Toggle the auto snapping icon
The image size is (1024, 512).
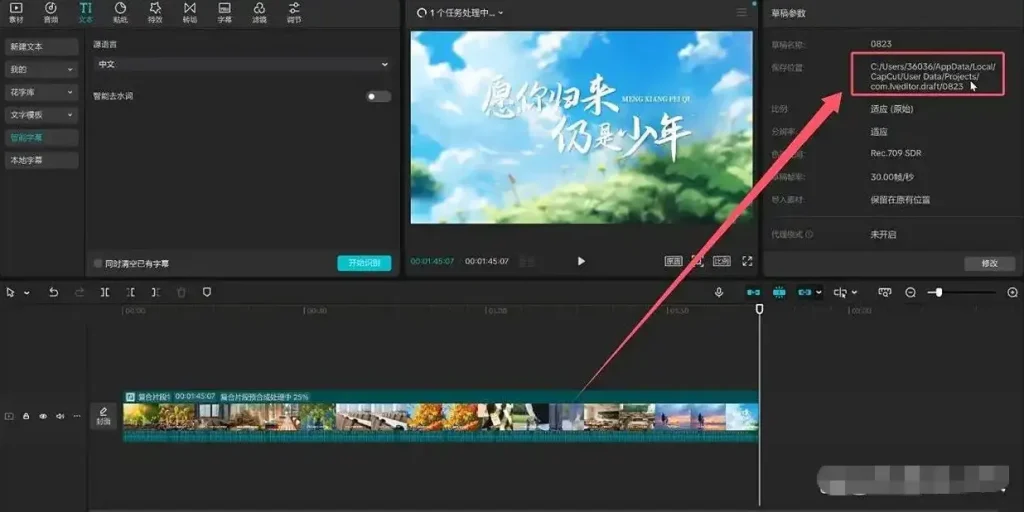779,293
